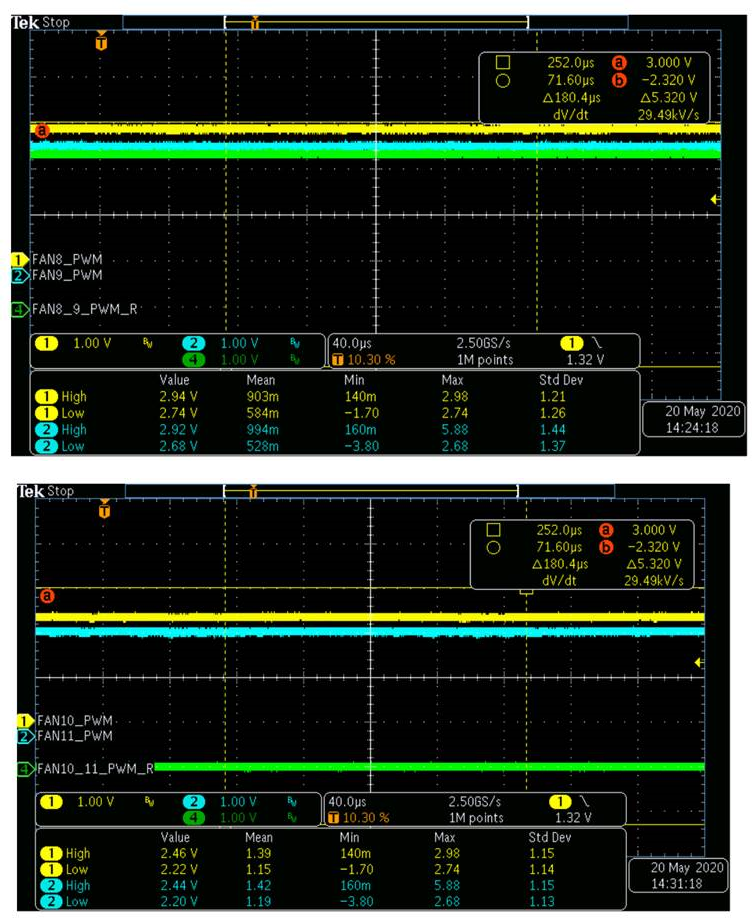Click the orange trigger T marker above FAN10 waveforms

click(104, 509)
